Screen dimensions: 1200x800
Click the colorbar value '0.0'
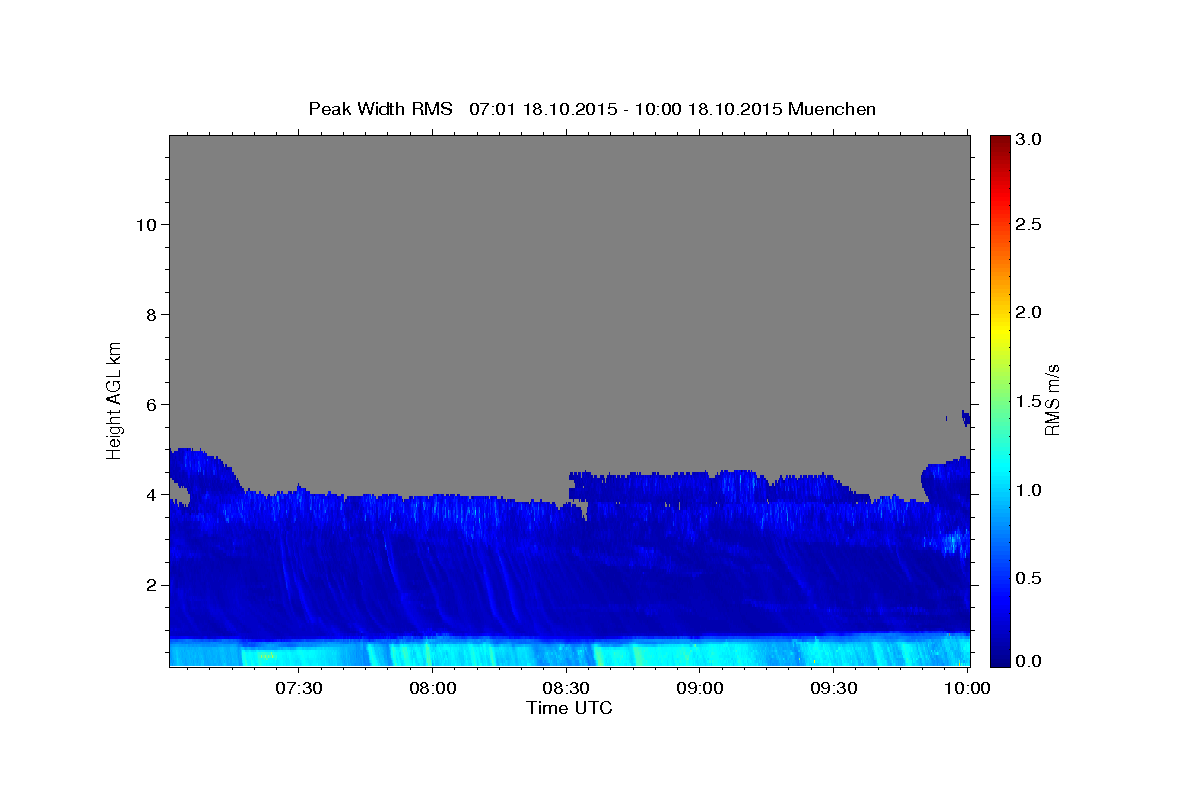click(x=1029, y=661)
